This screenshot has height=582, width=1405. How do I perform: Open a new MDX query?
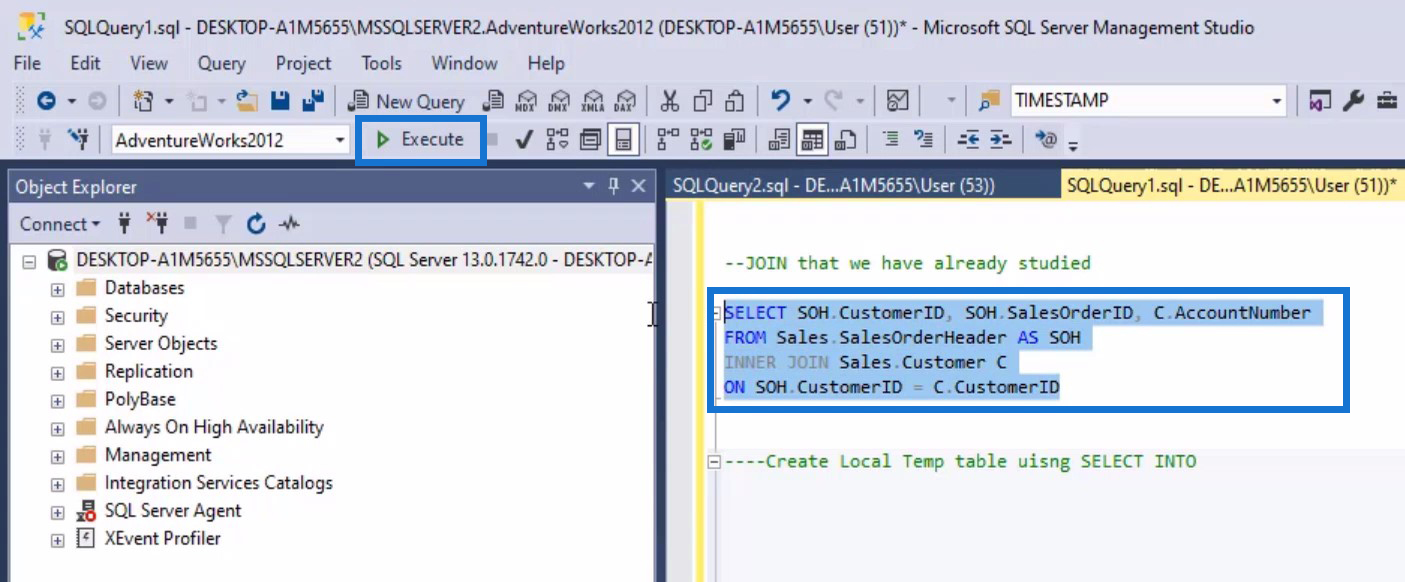(525, 101)
